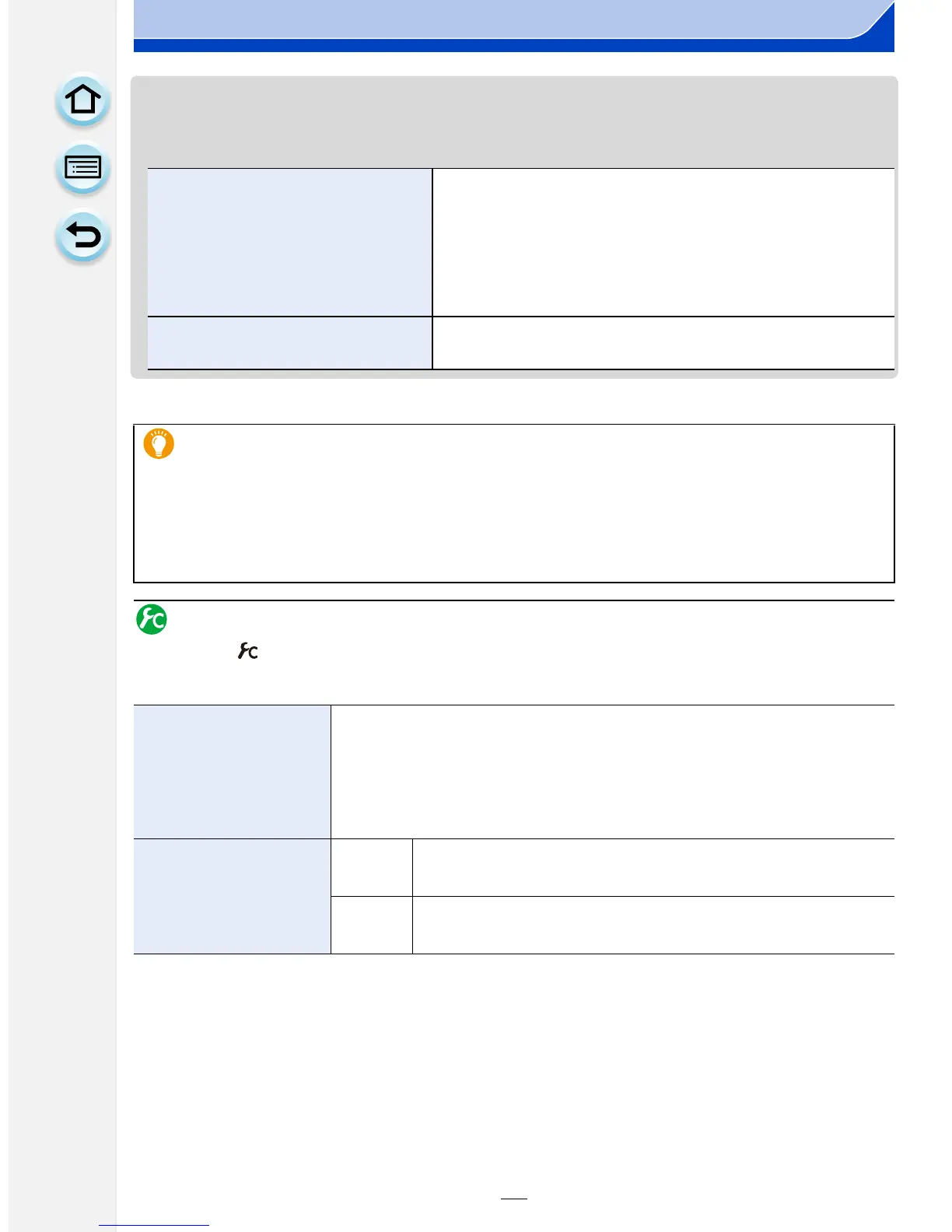Select the short blue bottom-left cell of upper table
Screen dimensions: 952x1232
tap(289, 343)
